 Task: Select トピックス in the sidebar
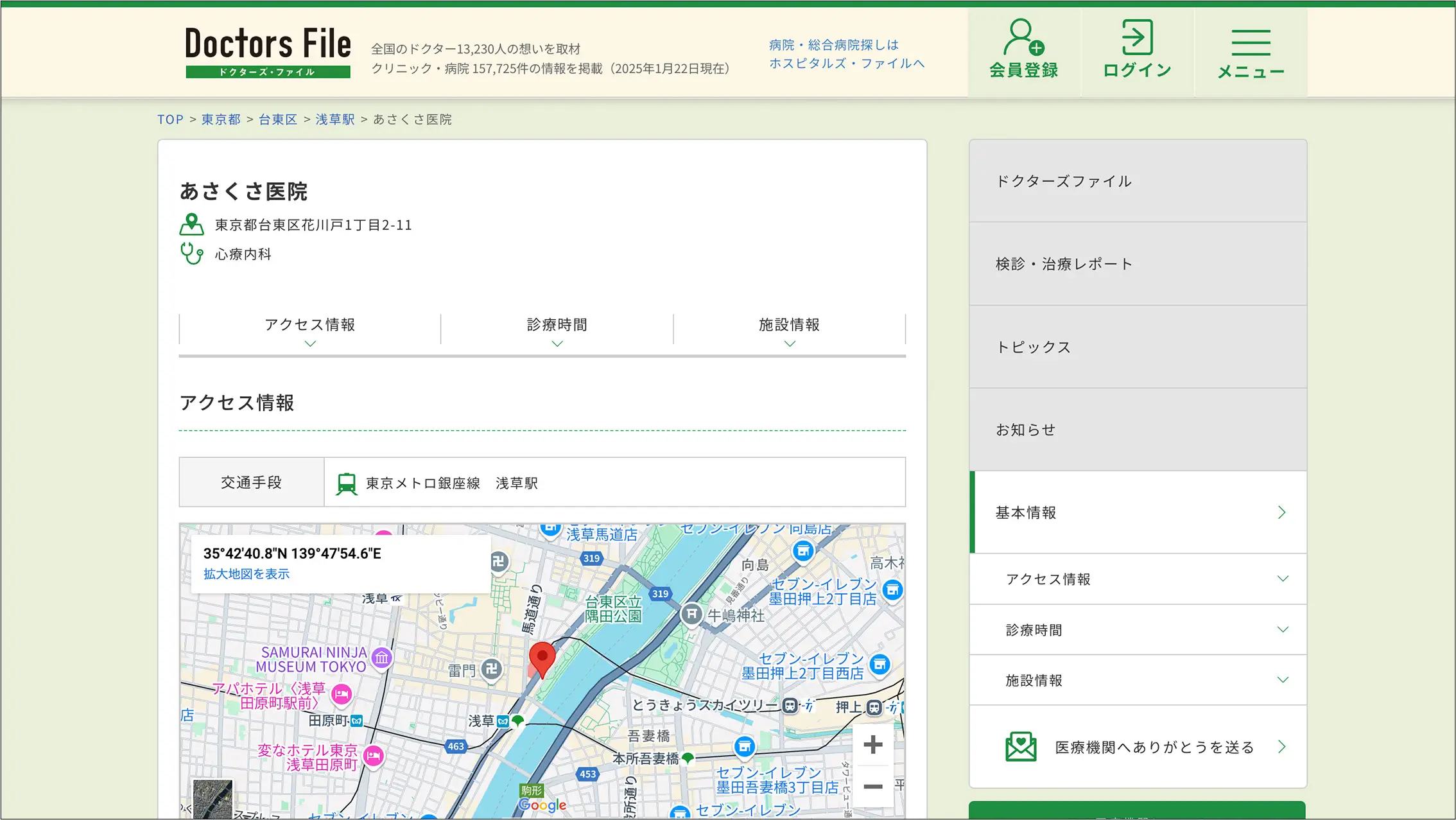[1033, 347]
